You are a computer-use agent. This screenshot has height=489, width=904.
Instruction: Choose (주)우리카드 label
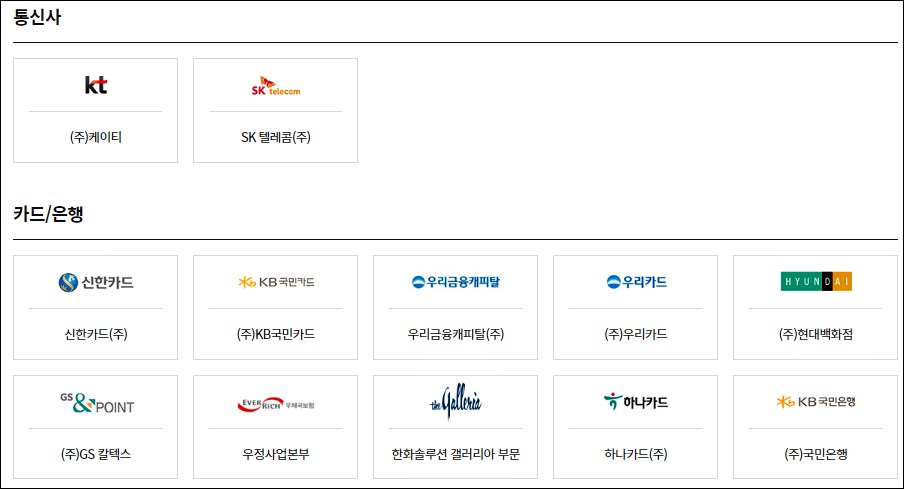pyautogui.click(x=636, y=334)
